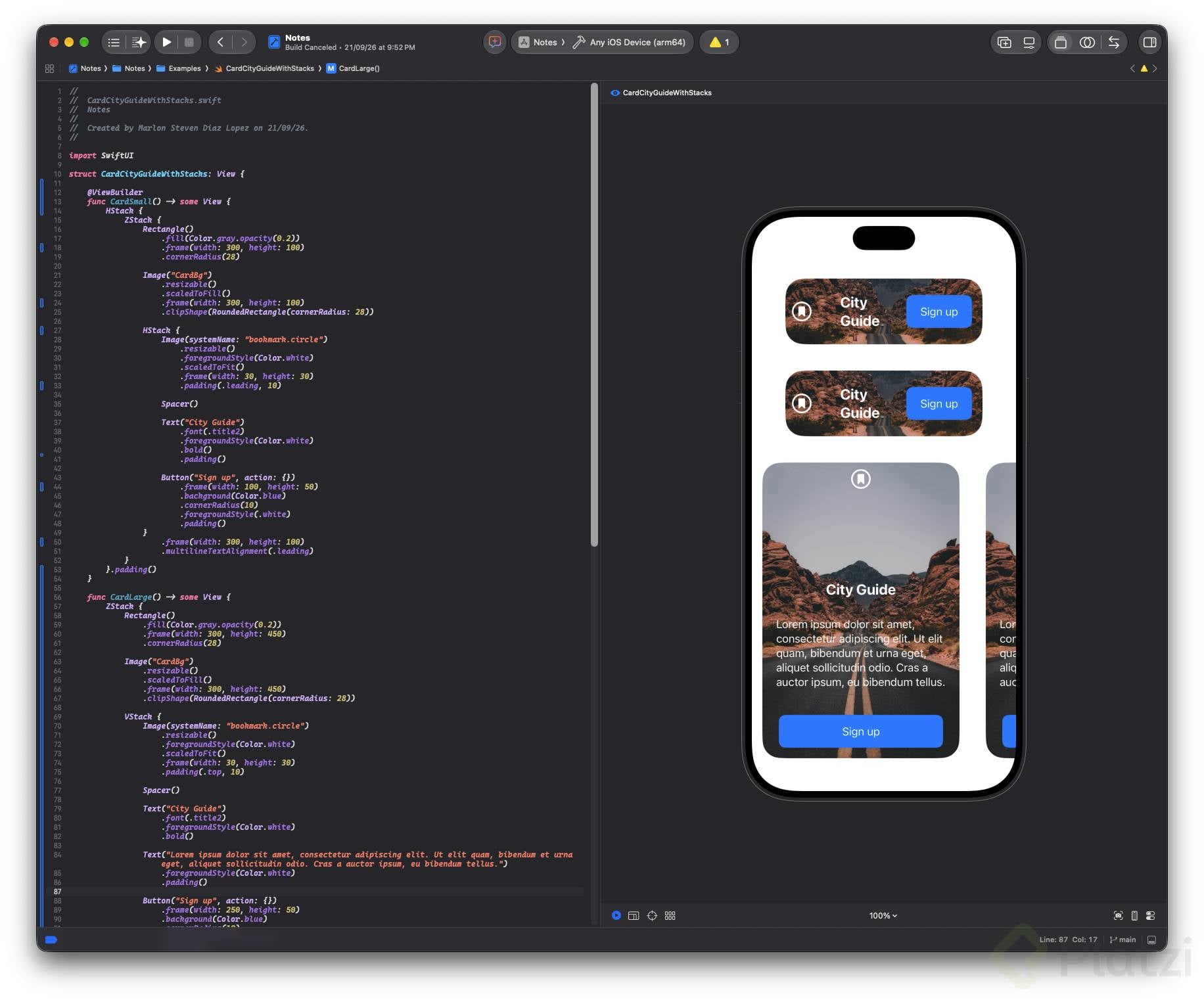Click Sign up on large card
Image resolution: width=1204 pixels, height=1000 pixels.
[x=860, y=731]
